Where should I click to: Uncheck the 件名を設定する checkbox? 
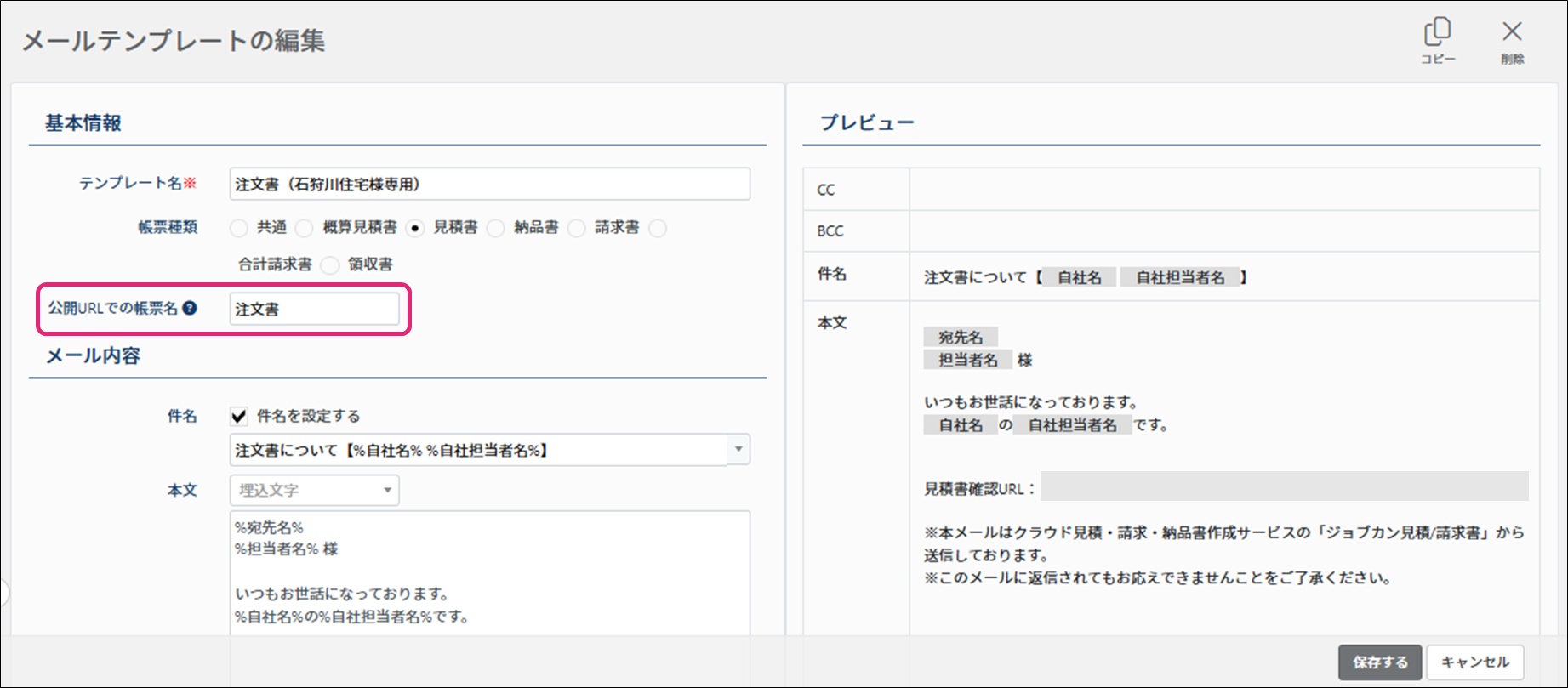pyautogui.click(x=239, y=416)
